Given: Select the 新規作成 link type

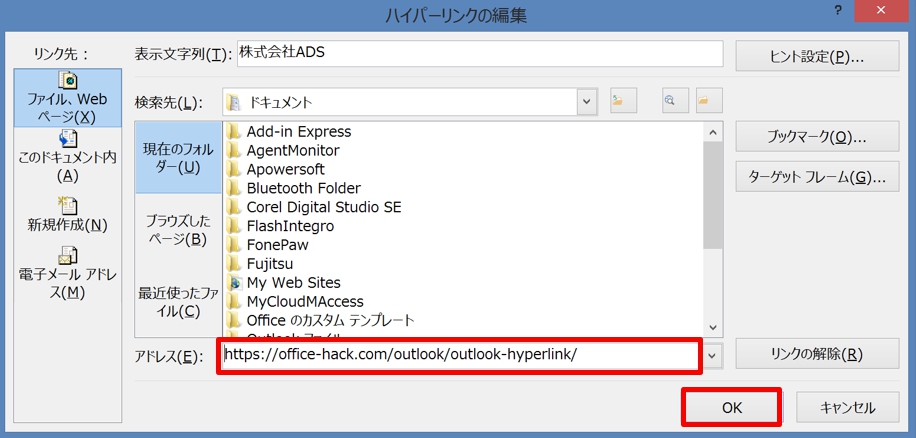Looking at the screenshot, I should [x=68, y=215].
